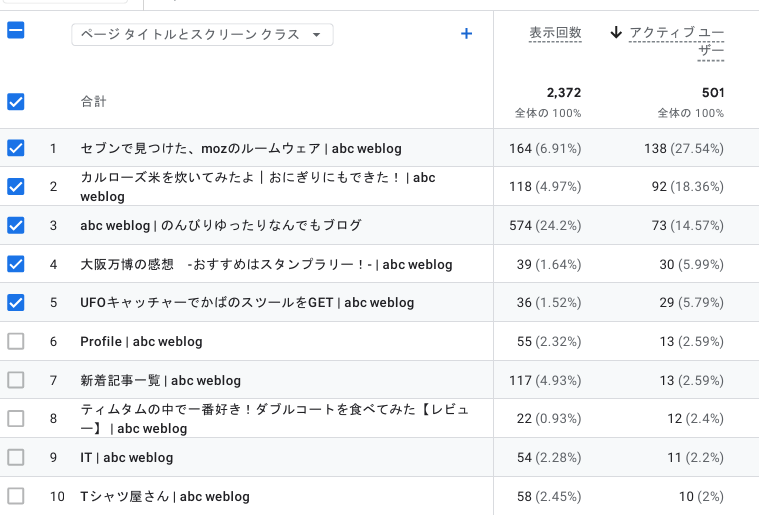The image size is (759, 524).
Task: Click the blue plus add dimension icon
Action: (466, 34)
